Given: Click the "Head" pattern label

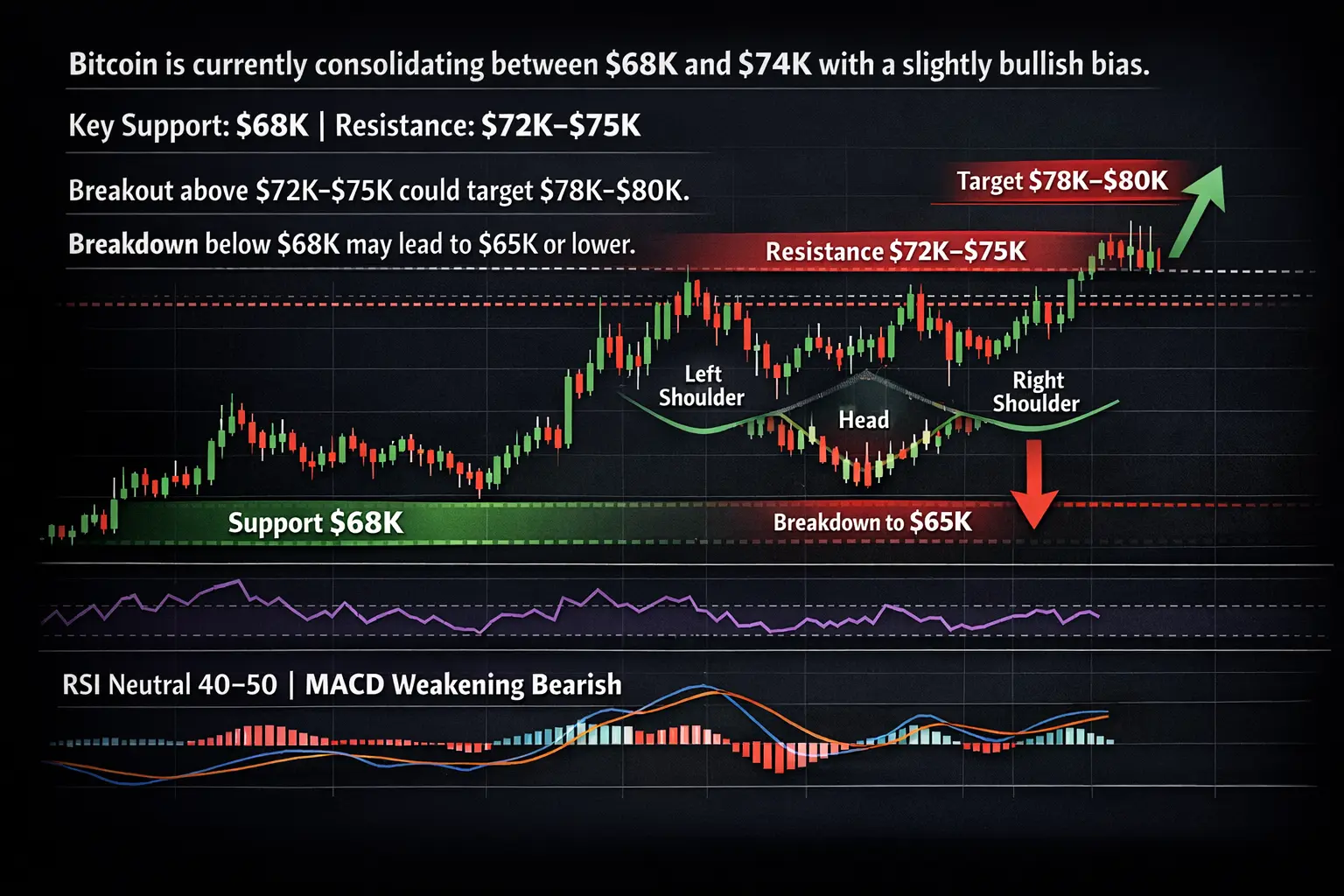Looking at the screenshot, I should point(864,420).
